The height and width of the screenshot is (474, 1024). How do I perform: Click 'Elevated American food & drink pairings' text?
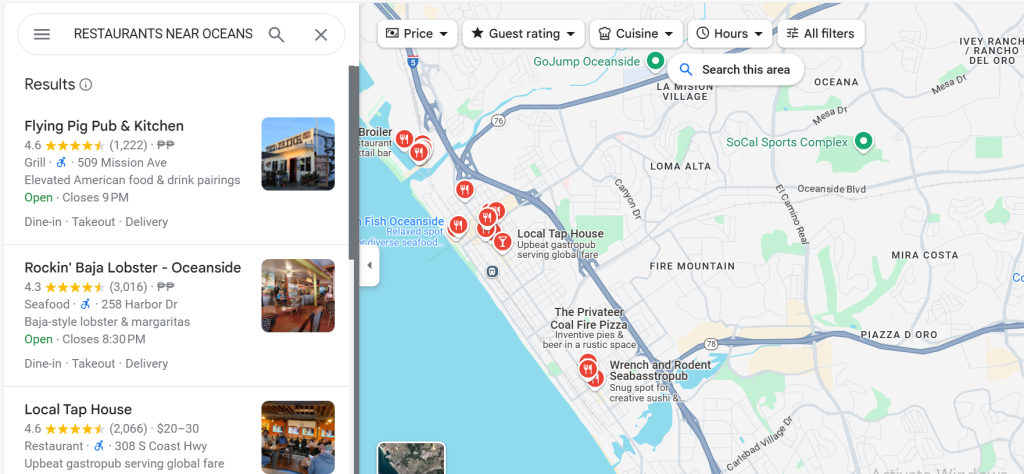[x=133, y=180]
